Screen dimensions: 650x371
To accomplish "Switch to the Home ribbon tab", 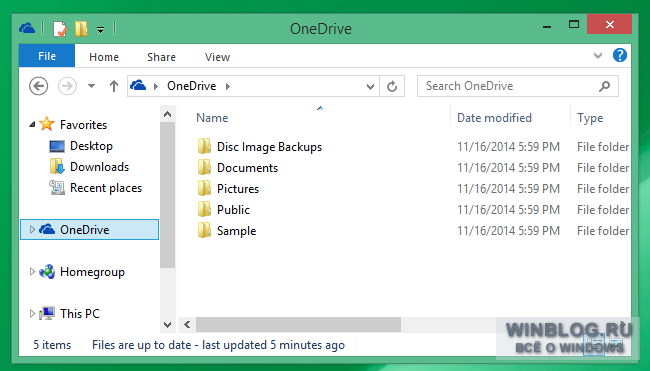I will [x=104, y=57].
